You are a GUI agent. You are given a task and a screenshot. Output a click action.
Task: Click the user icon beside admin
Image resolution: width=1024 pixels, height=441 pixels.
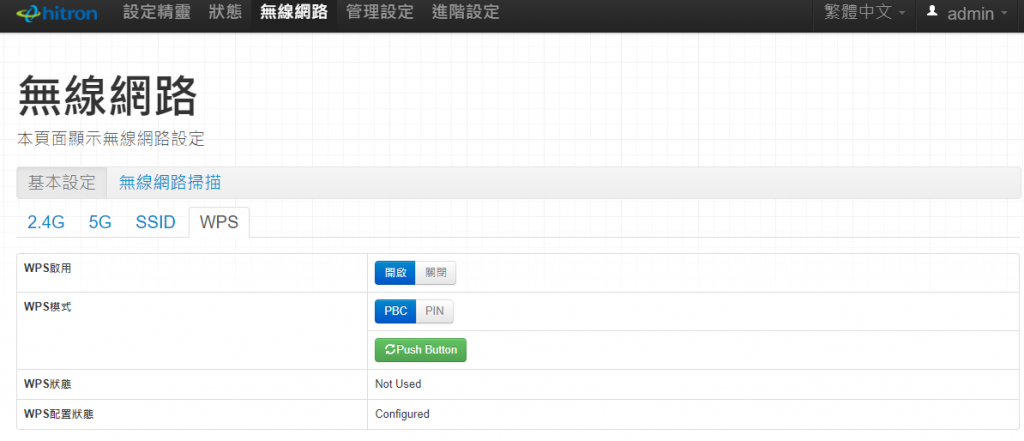coord(932,12)
